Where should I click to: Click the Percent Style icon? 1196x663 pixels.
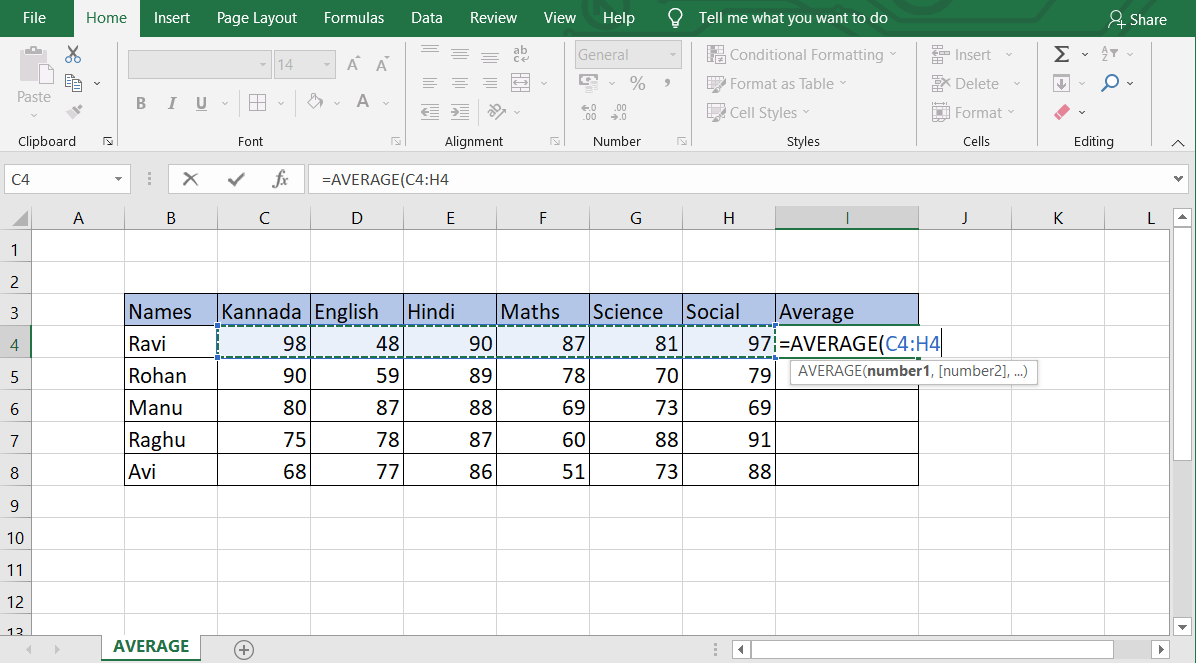636,85
